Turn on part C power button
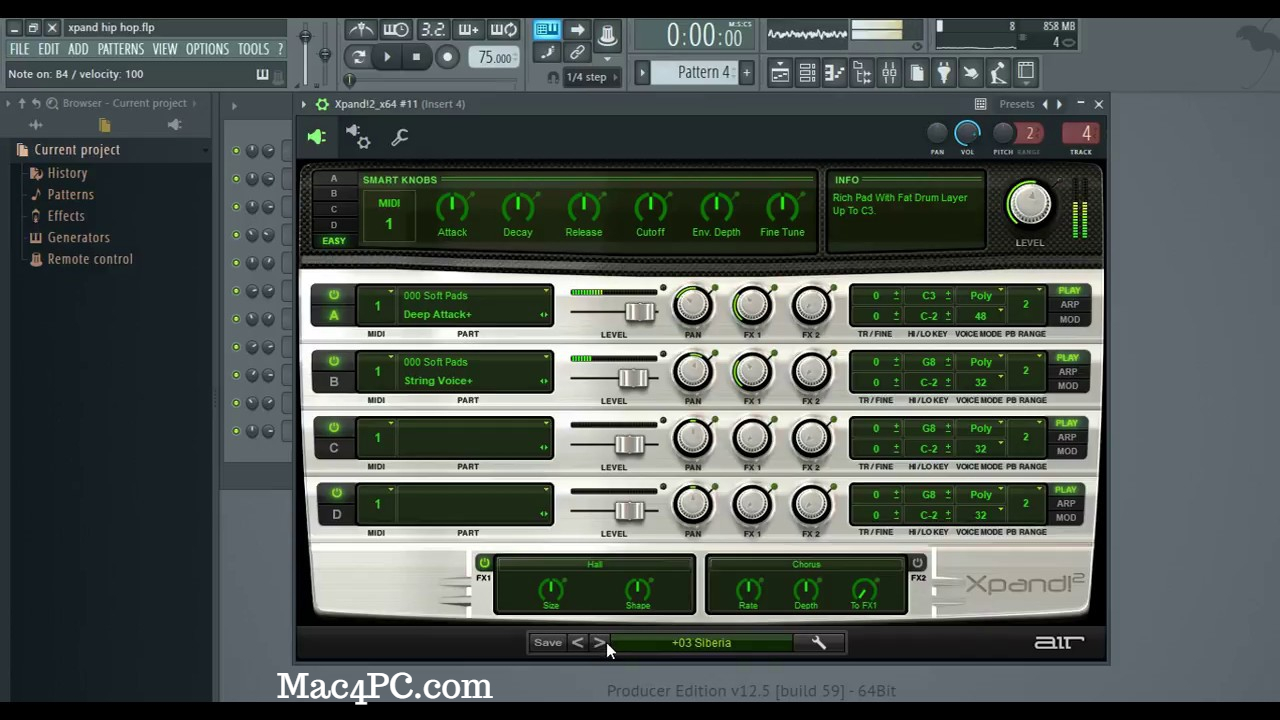The height and width of the screenshot is (720, 1280). click(x=334, y=427)
